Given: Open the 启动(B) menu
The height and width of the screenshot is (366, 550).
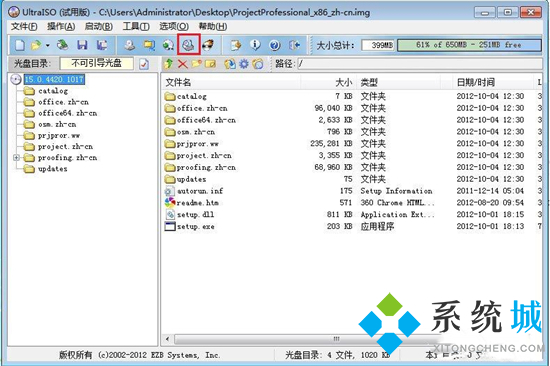Looking at the screenshot, I should pos(99,26).
